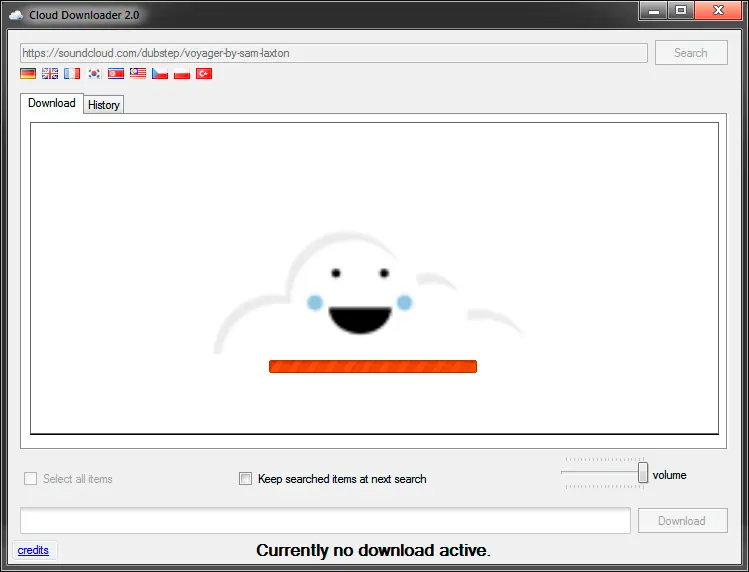The image size is (749, 572).
Task: Pick the Turkish flag language icon
Action: pyautogui.click(x=204, y=74)
